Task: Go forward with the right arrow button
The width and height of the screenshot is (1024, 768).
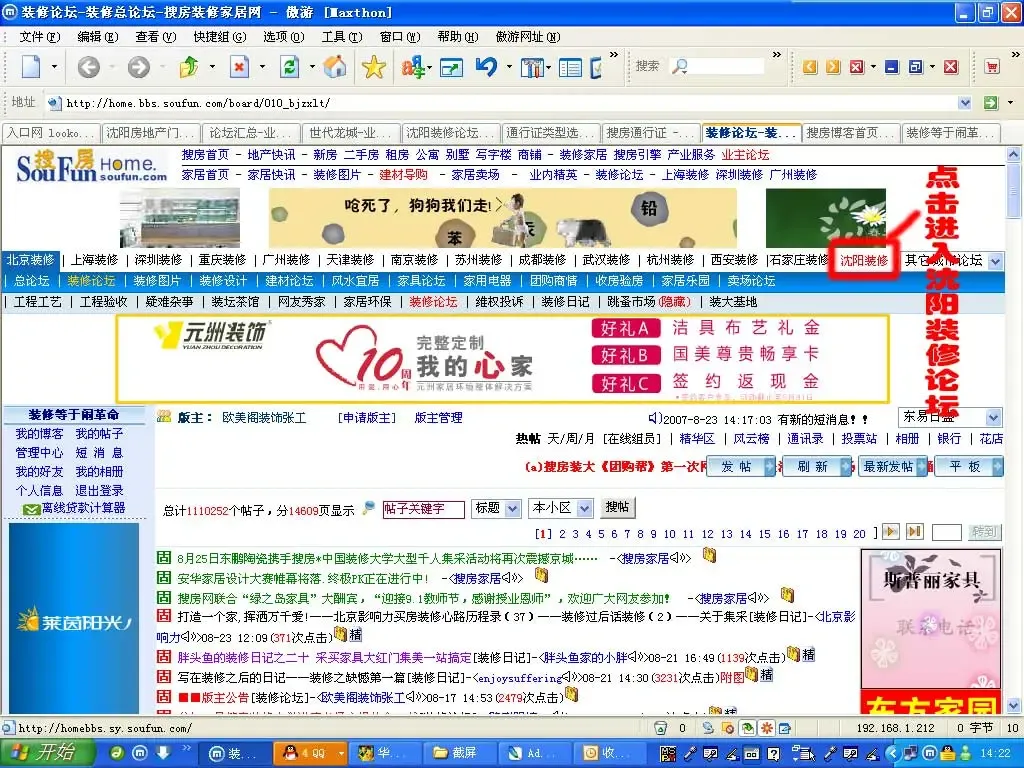Action: 138,67
